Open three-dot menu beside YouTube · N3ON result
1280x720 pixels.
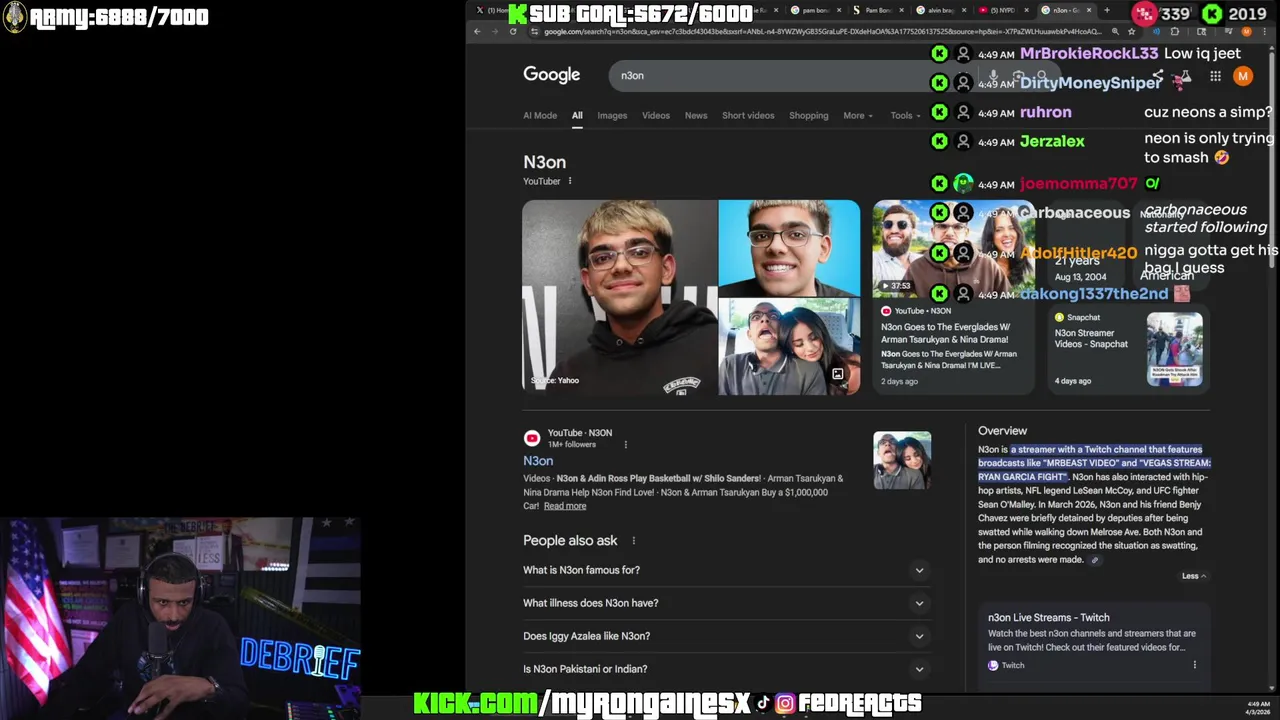click(626, 444)
